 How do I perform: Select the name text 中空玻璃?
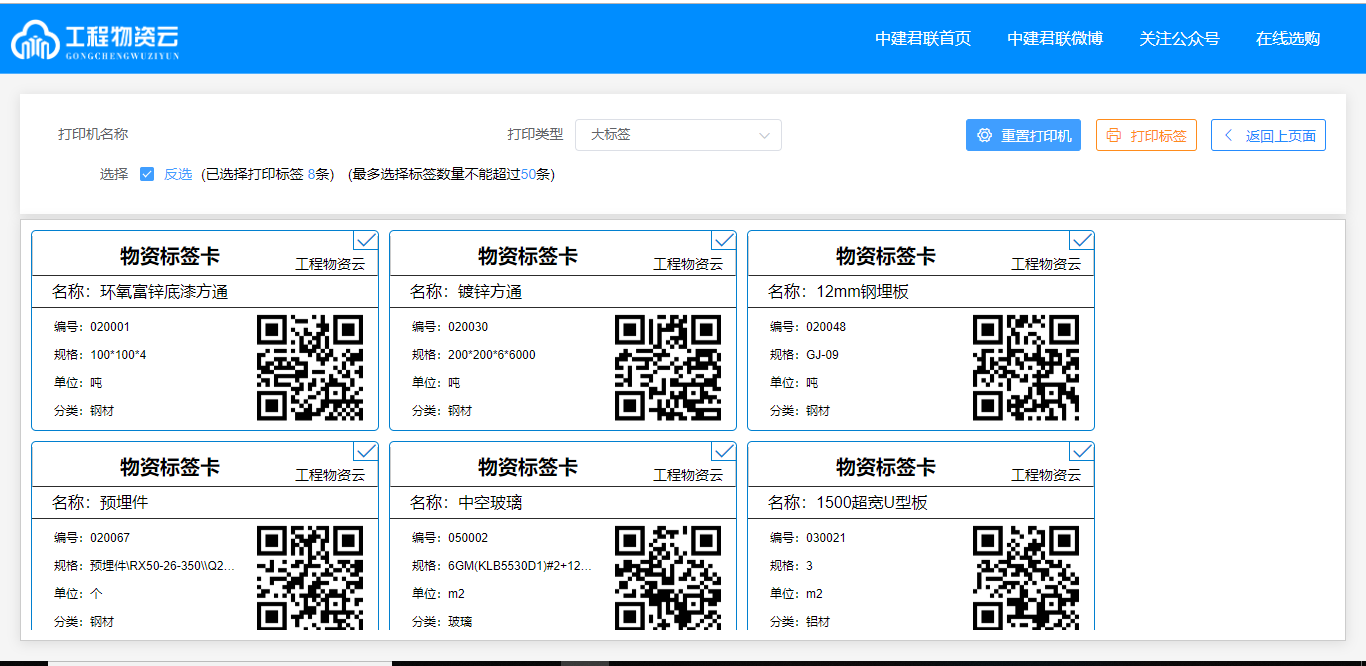[x=490, y=503]
